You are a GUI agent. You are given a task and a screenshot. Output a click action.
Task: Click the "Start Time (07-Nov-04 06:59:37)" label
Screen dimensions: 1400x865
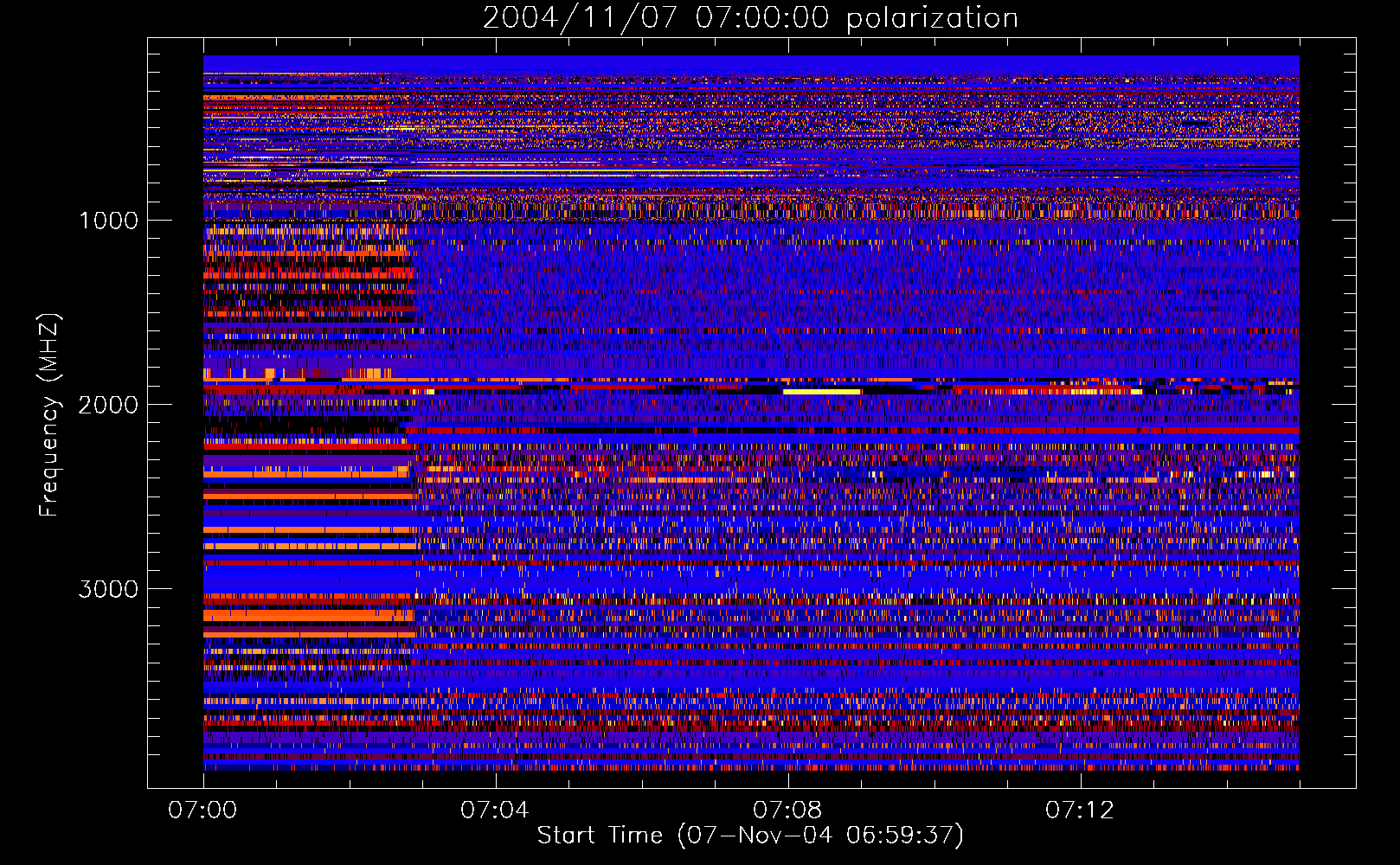750,836
